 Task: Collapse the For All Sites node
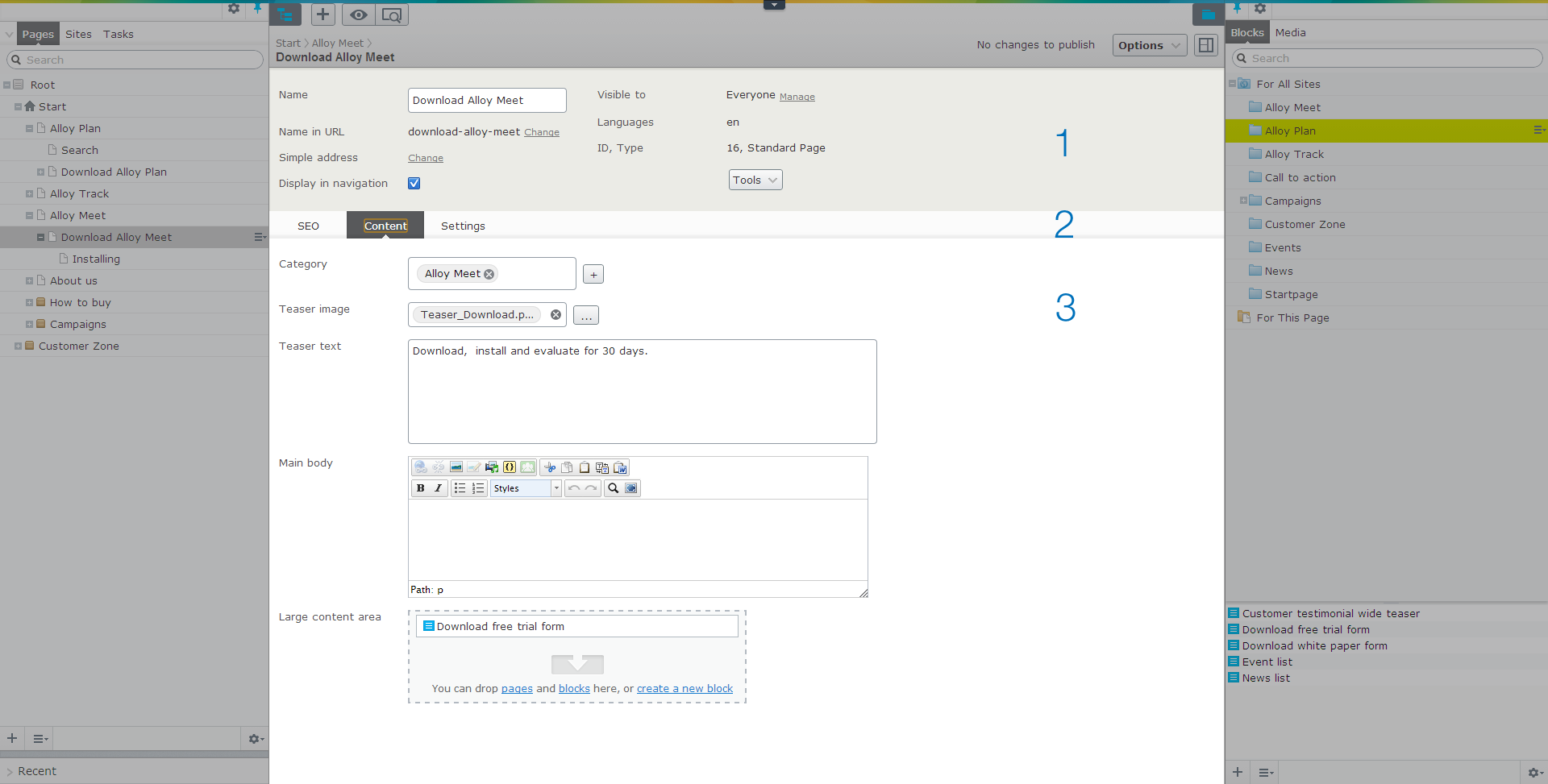pyautogui.click(x=1232, y=84)
